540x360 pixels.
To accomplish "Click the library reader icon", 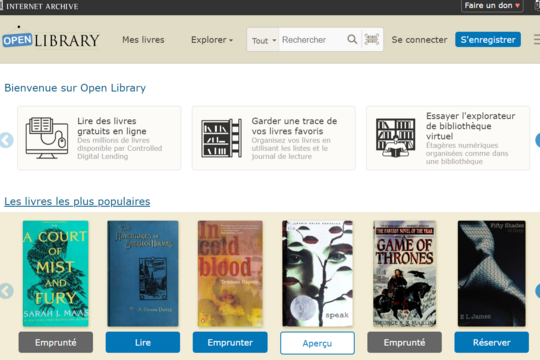I will point(395,138).
